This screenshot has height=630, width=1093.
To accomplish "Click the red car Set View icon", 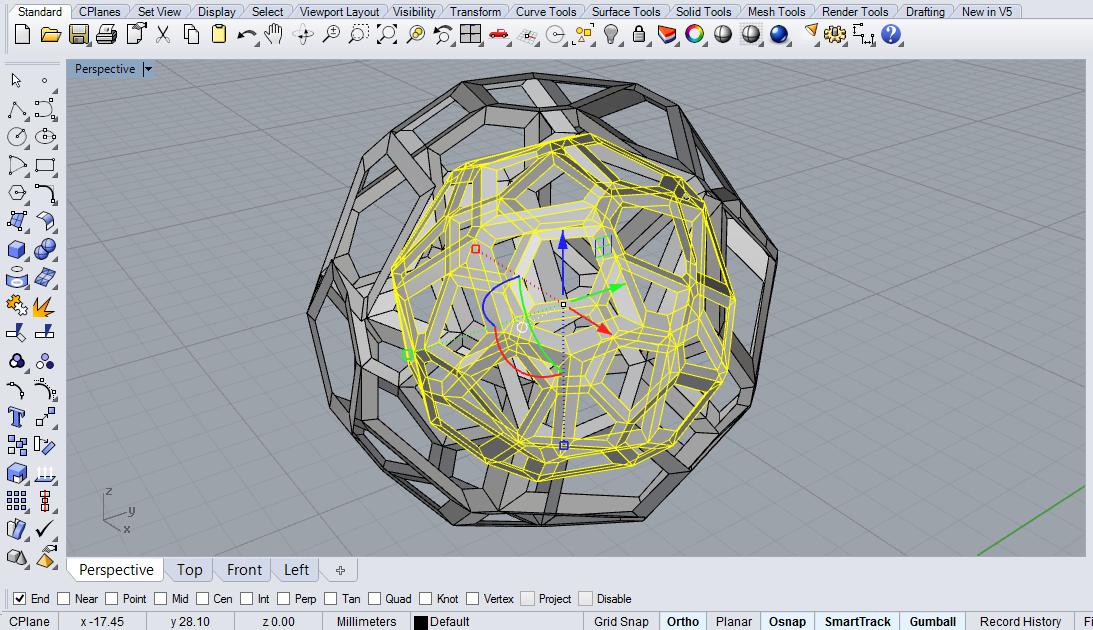I will [x=498, y=34].
